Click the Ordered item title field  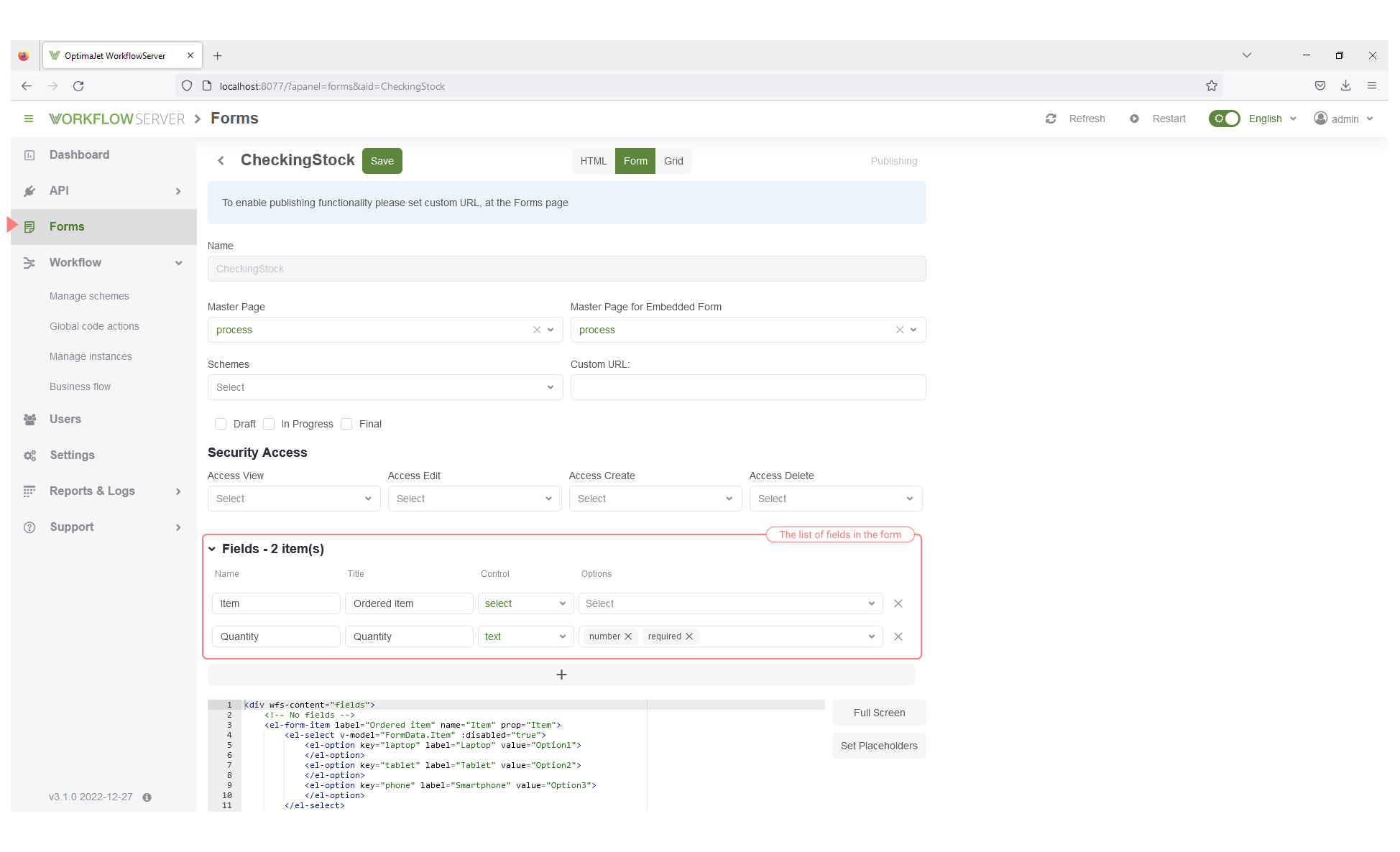[409, 603]
